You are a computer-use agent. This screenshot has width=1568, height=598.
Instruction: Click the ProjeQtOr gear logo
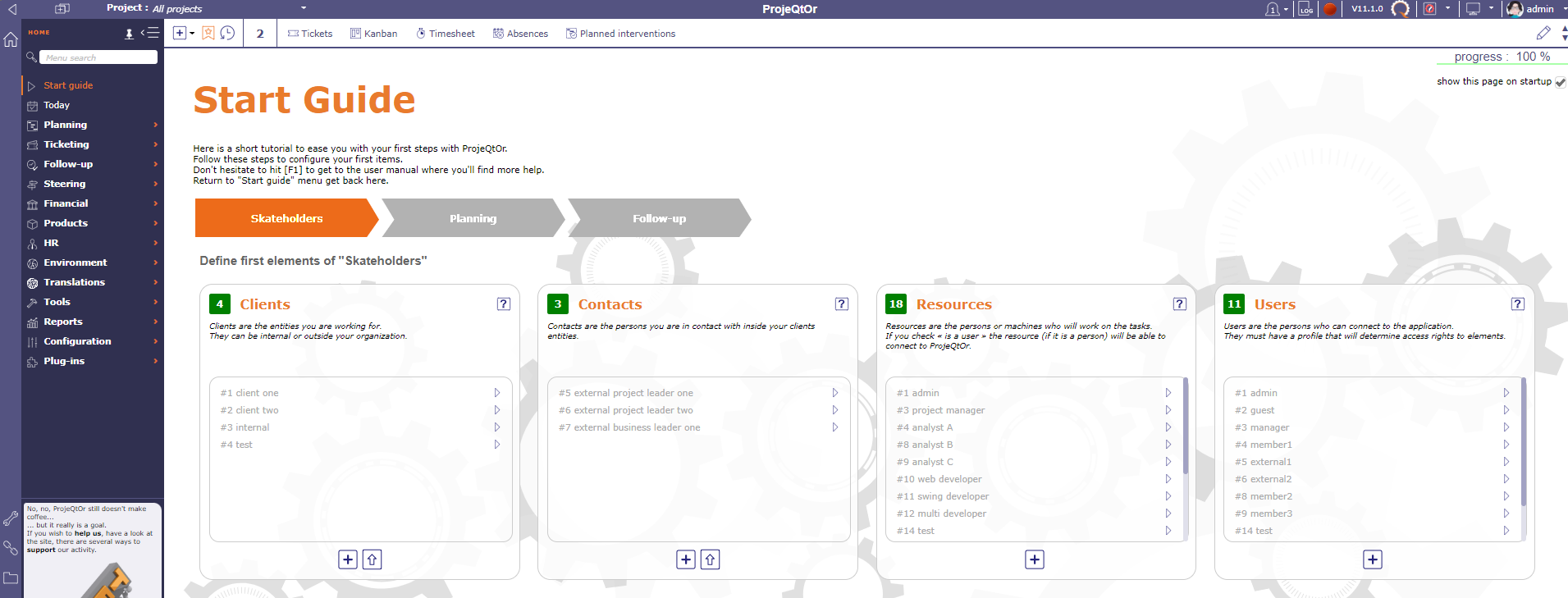coord(1401,9)
